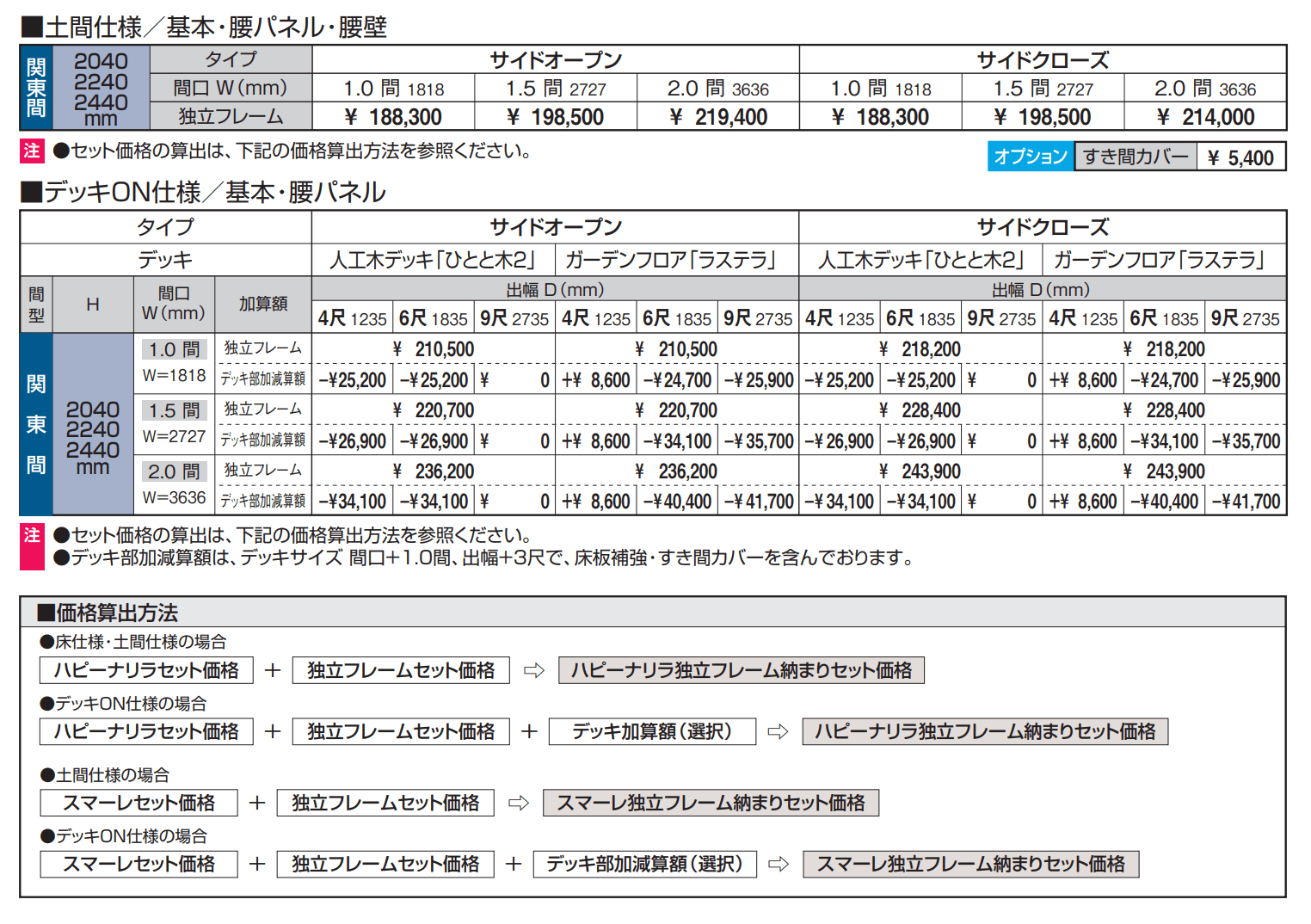This screenshot has height=924, width=1311.
Task: Click the W=3636 row label
Action: (x=175, y=498)
